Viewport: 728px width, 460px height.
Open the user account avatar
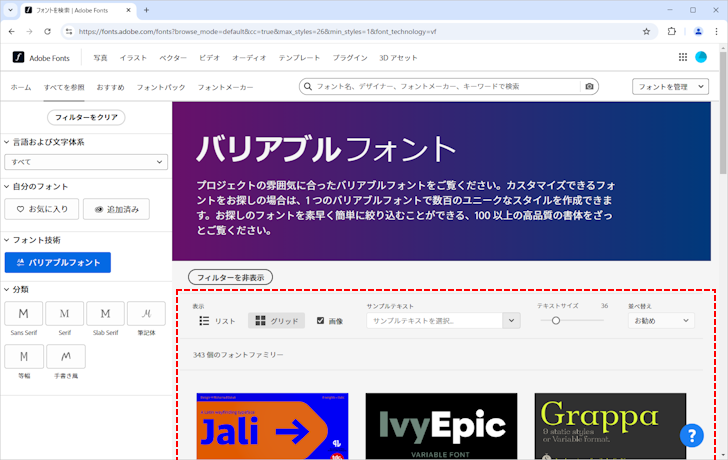pyautogui.click(x=701, y=57)
